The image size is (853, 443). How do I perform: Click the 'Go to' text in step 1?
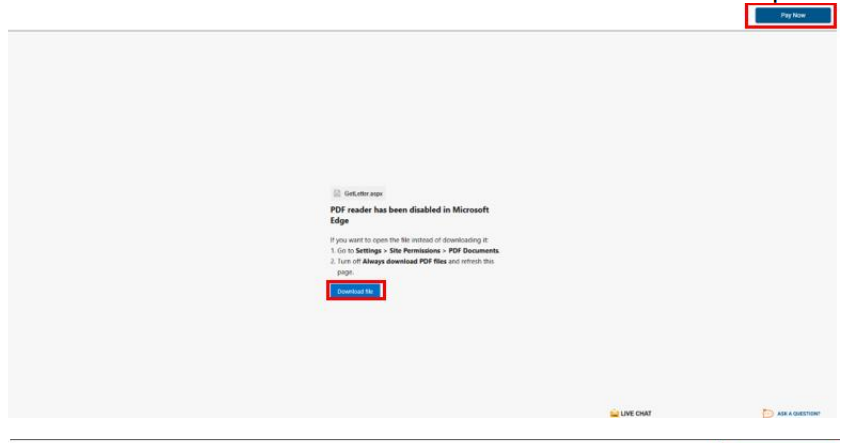(x=345, y=250)
